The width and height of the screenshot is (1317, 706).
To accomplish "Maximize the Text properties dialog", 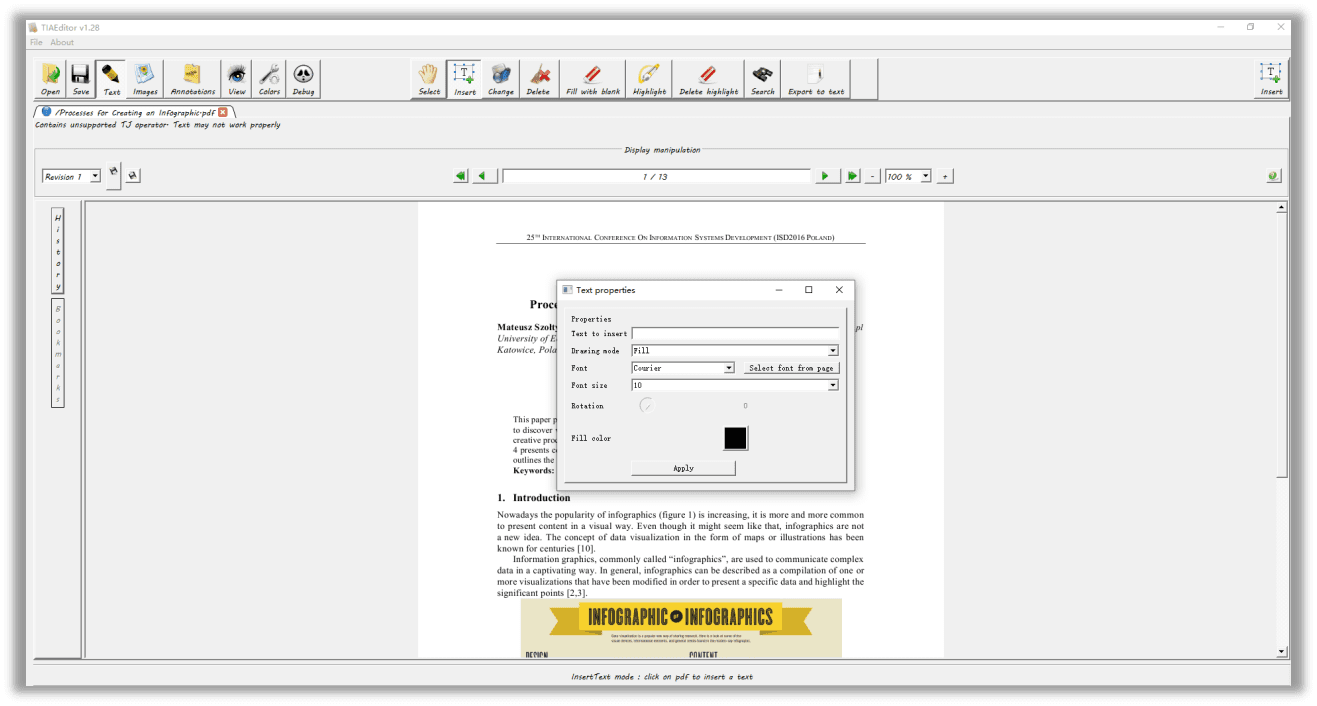I will click(x=809, y=290).
